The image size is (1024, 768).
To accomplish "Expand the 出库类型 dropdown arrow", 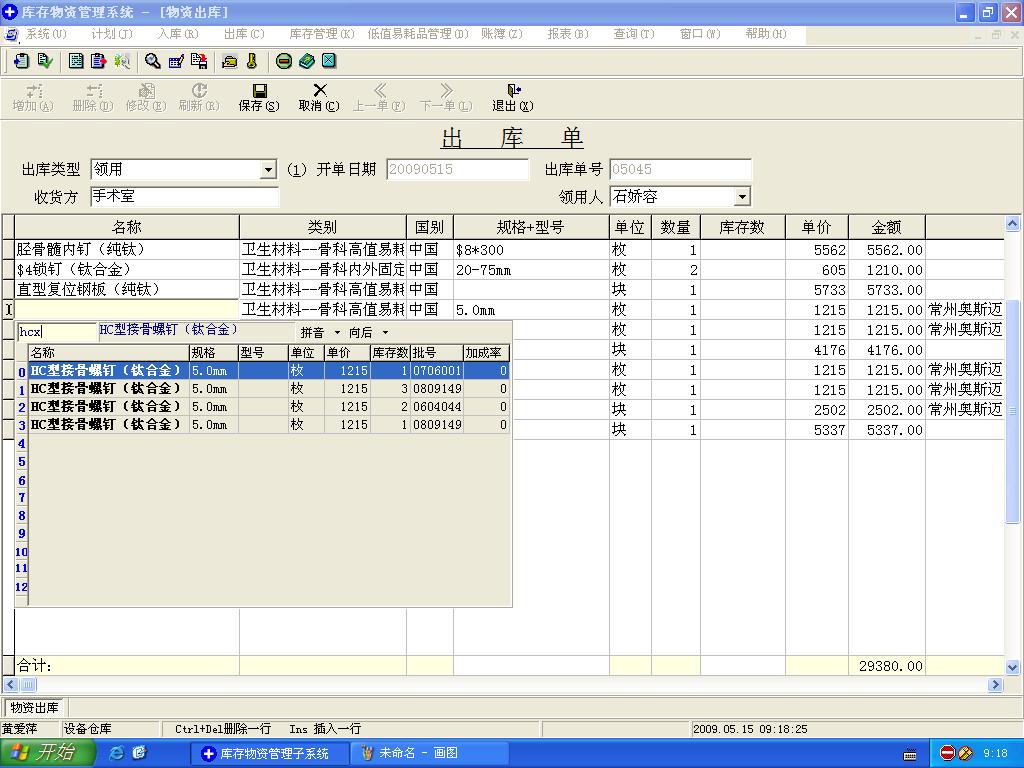I will (x=268, y=170).
